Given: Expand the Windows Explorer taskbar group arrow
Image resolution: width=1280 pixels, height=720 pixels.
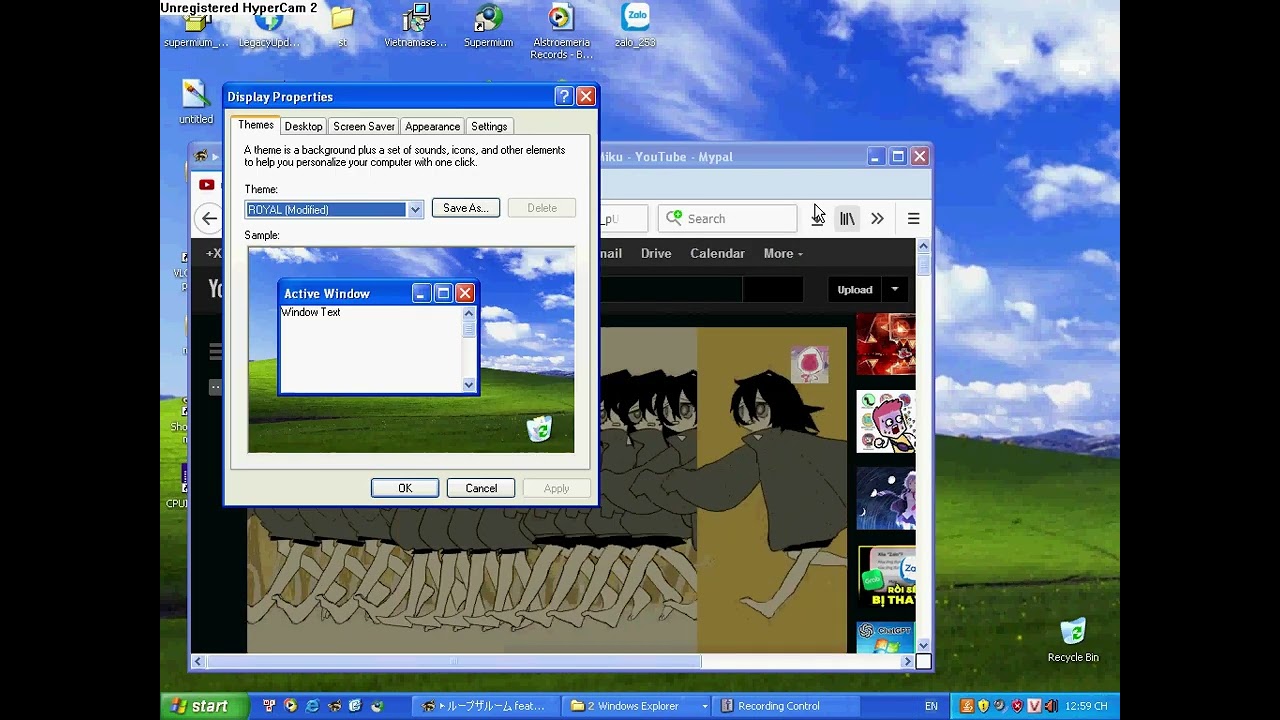Looking at the screenshot, I should [704, 706].
